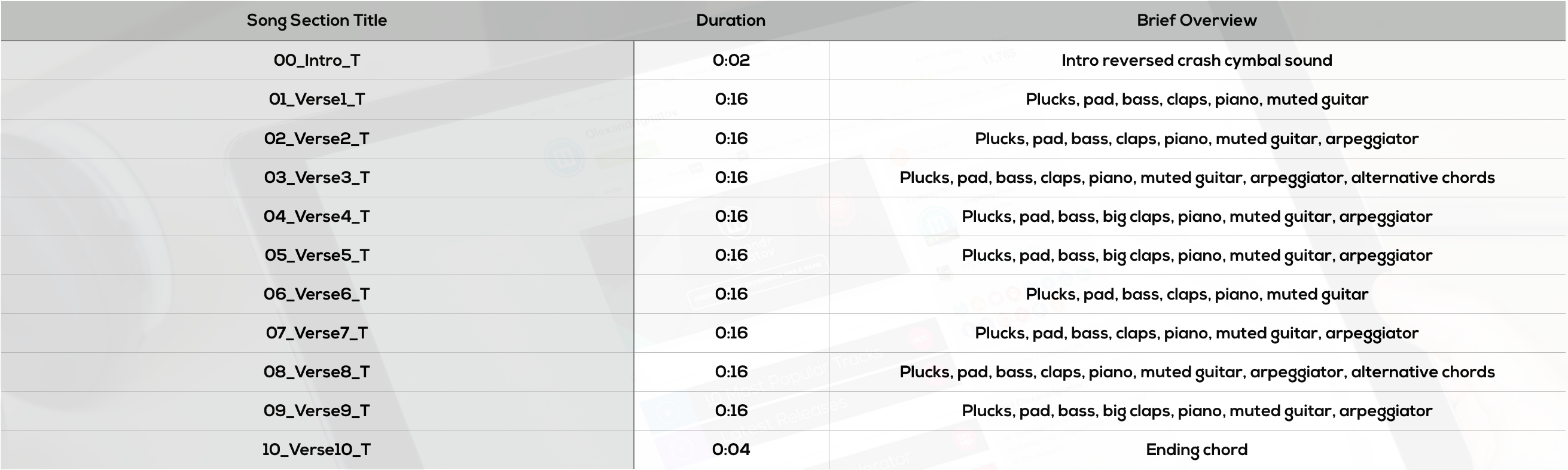Select the 07_Verse7_T section title
The image size is (1568, 470).
click(316, 333)
